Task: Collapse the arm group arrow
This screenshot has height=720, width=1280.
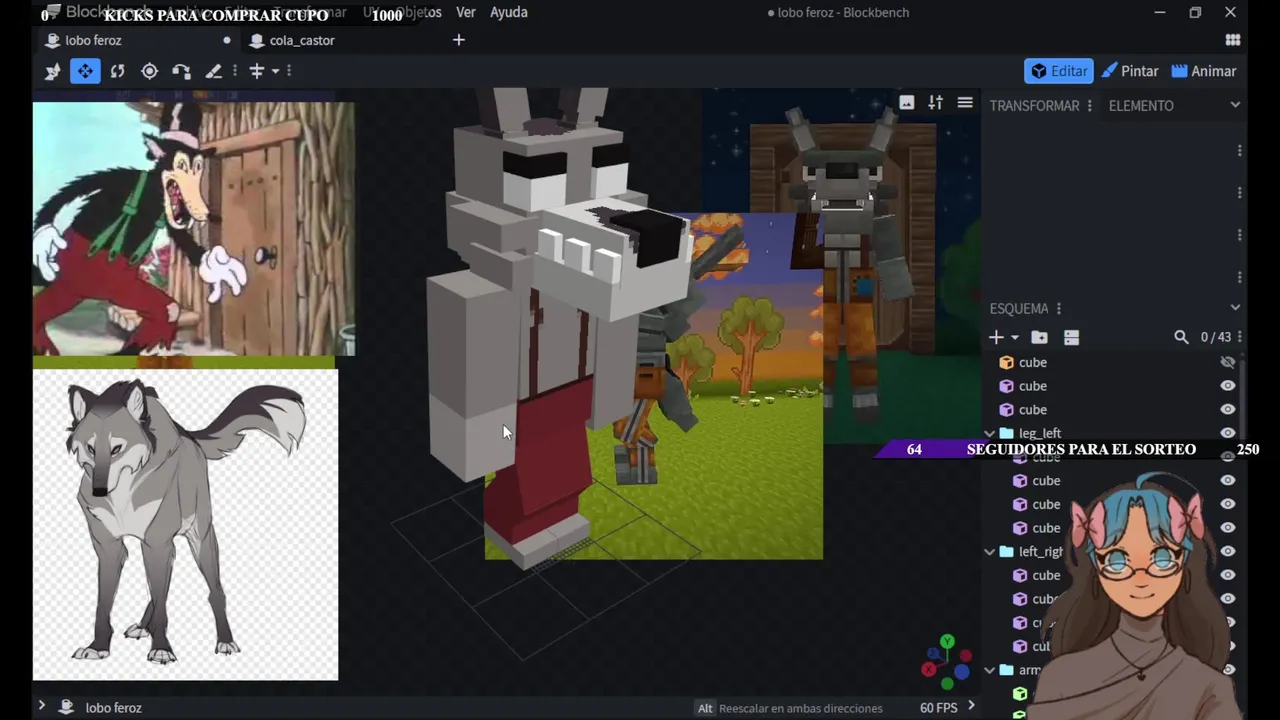Action: coord(990,670)
